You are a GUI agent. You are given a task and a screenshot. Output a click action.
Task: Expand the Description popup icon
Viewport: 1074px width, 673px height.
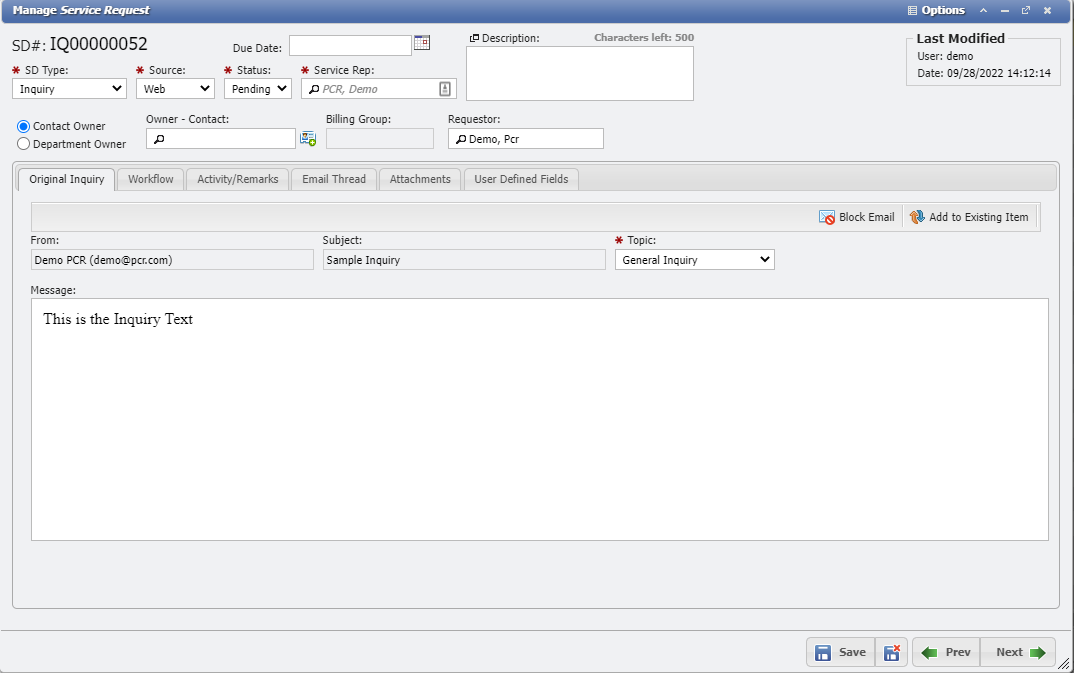[474, 38]
